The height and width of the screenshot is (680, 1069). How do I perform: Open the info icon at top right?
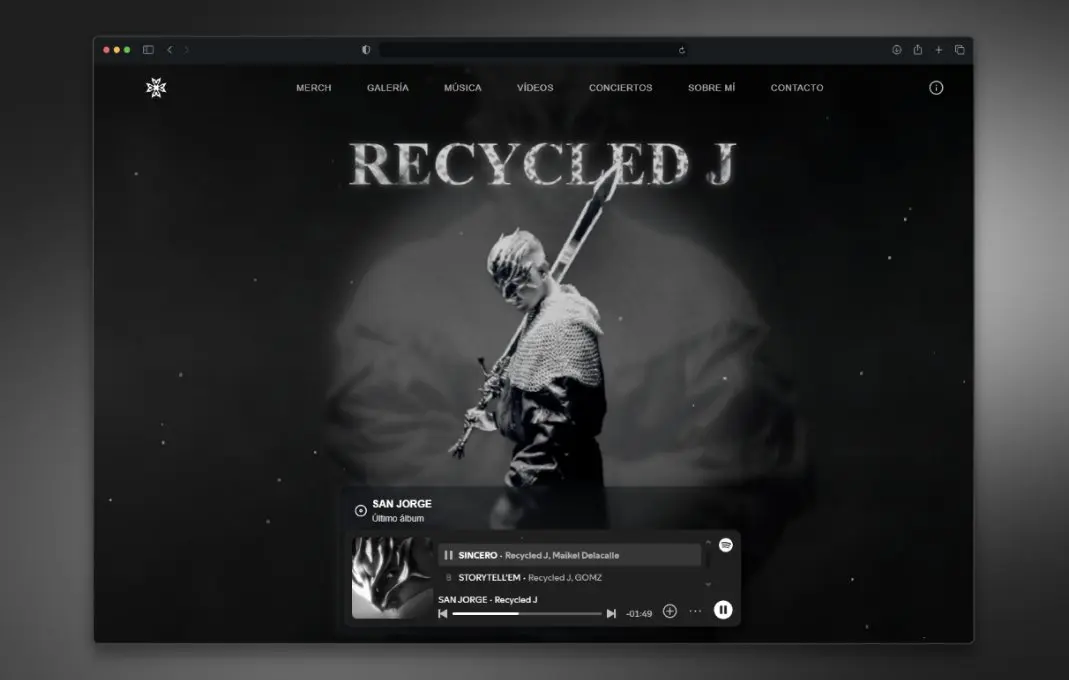[936, 88]
